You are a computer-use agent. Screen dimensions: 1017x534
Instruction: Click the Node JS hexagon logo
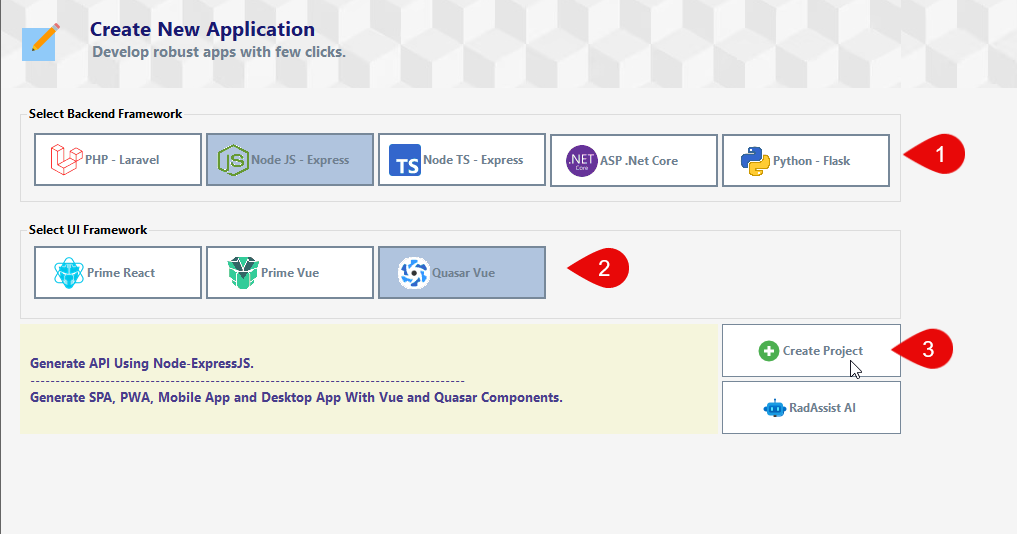point(233,160)
